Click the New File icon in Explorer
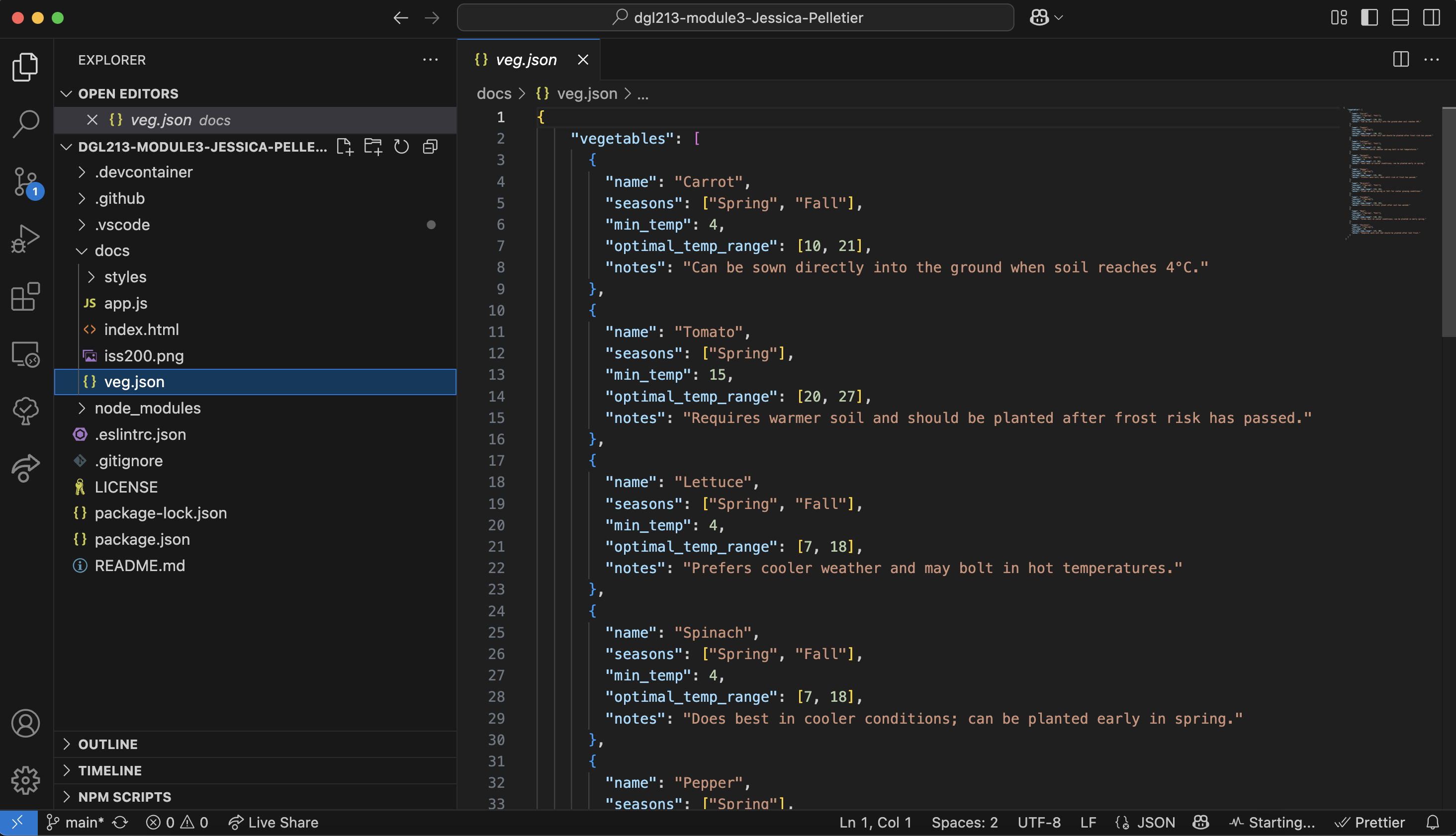The width and height of the screenshot is (1456, 836). (x=345, y=147)
